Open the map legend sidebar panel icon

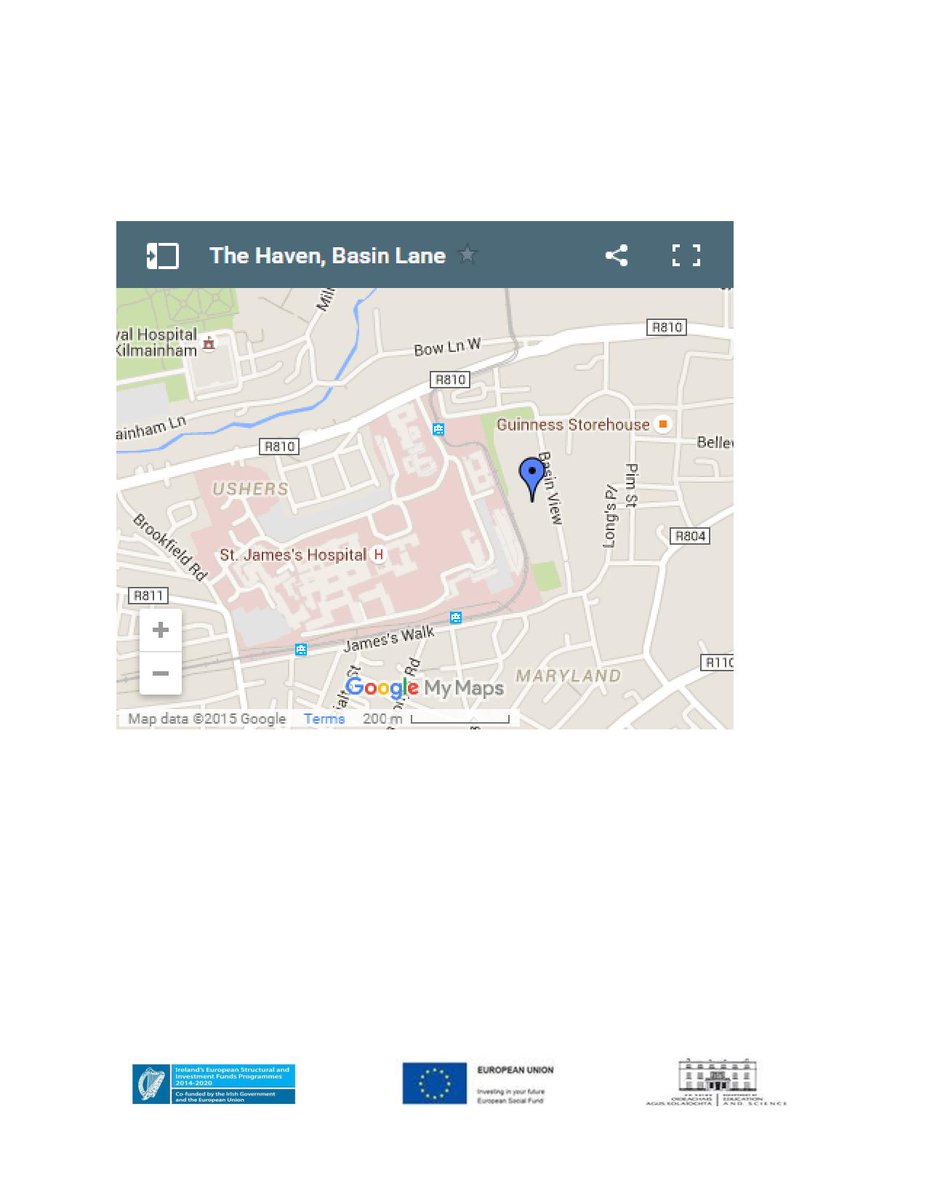point(163,256)
